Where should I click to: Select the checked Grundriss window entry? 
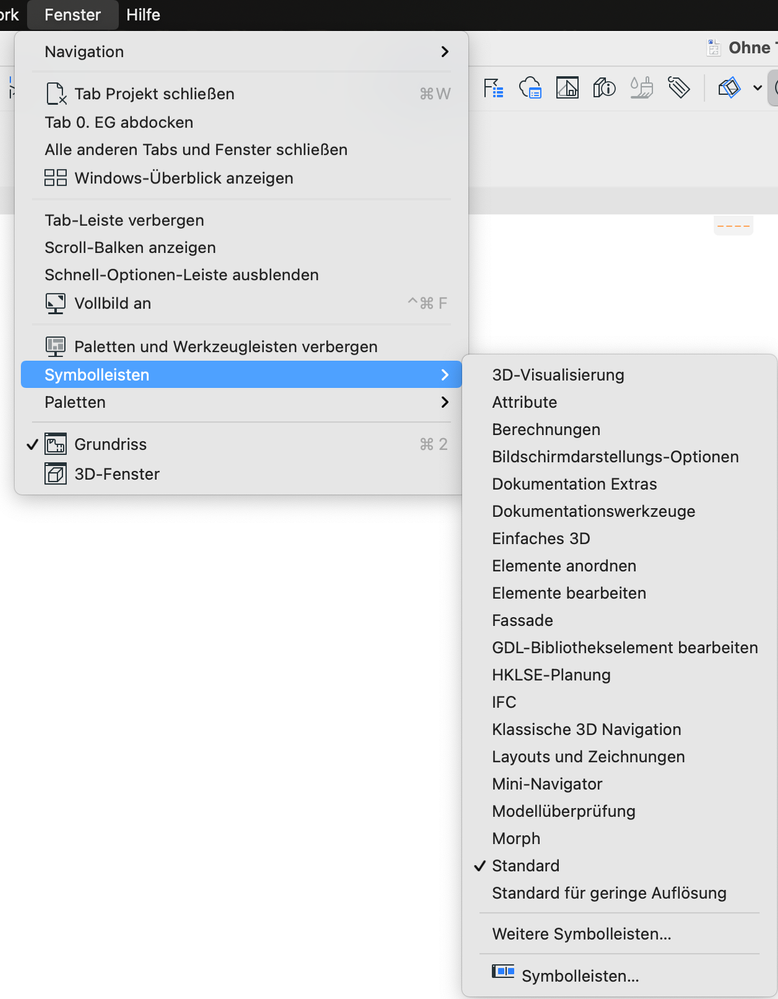pos(110,444)
